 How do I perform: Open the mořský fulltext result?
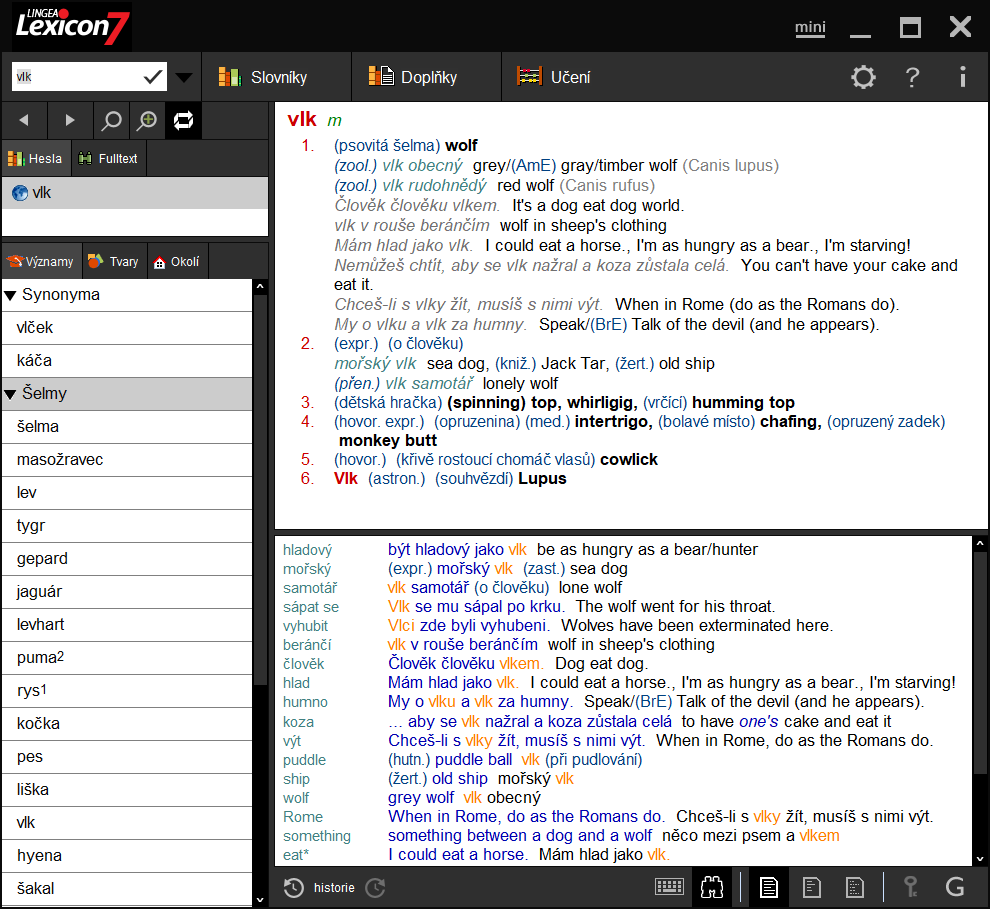click(x=307, y=569)
